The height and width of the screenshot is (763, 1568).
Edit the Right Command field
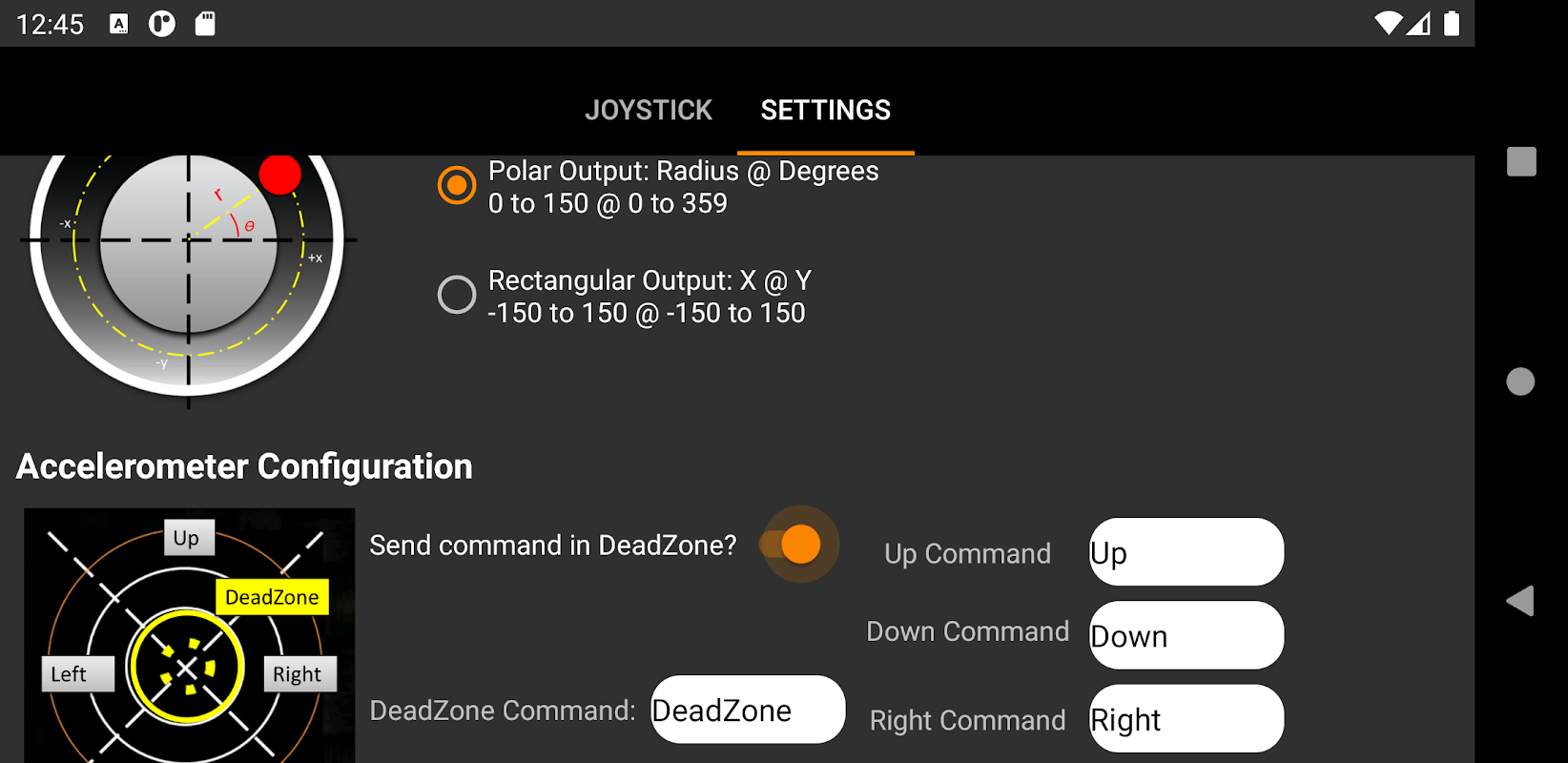click(x=1186, y=719)
